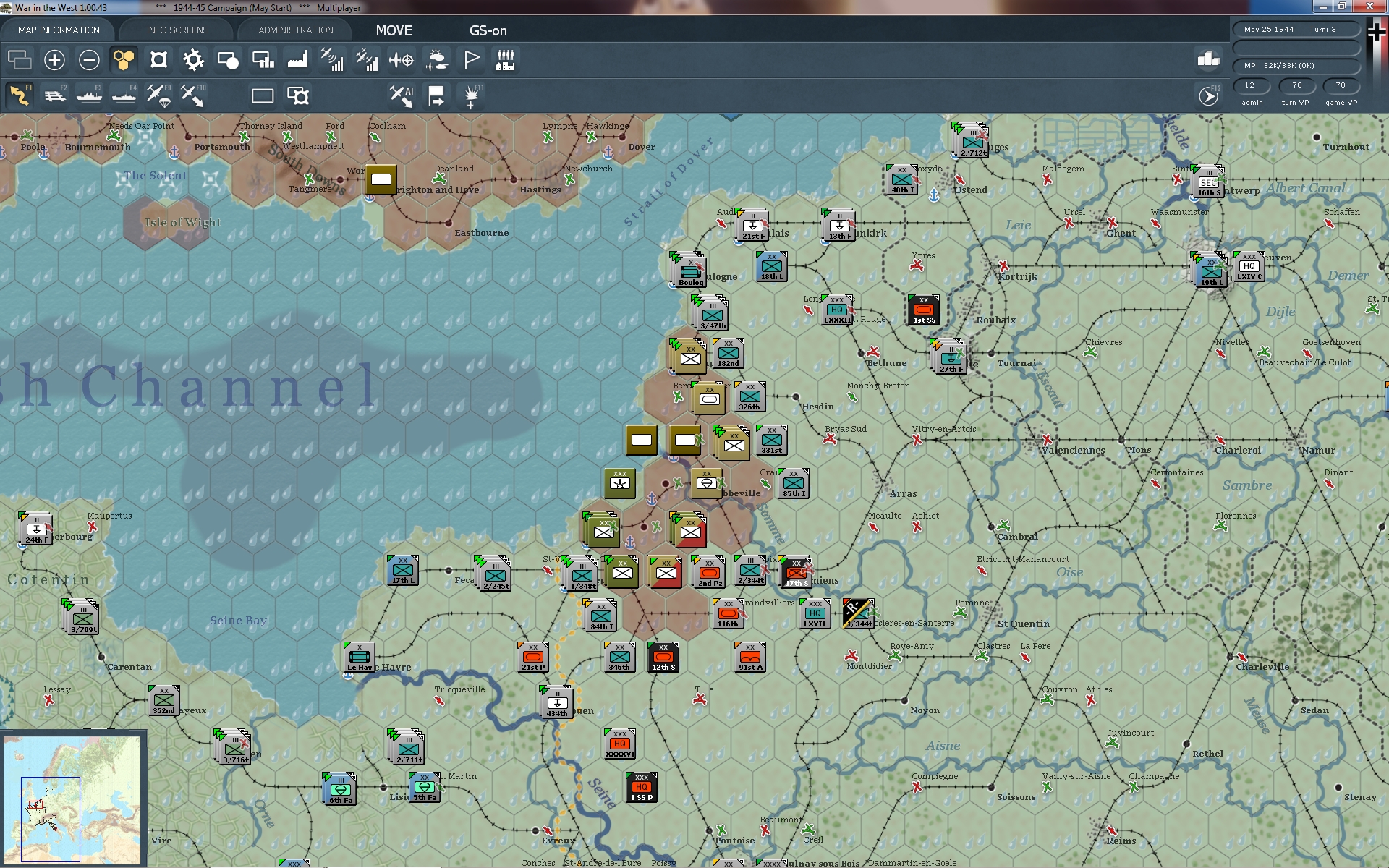Screen dimensions: 1389x868
Task: Click the AI air assignment icon
Action: tap(402, 95)
